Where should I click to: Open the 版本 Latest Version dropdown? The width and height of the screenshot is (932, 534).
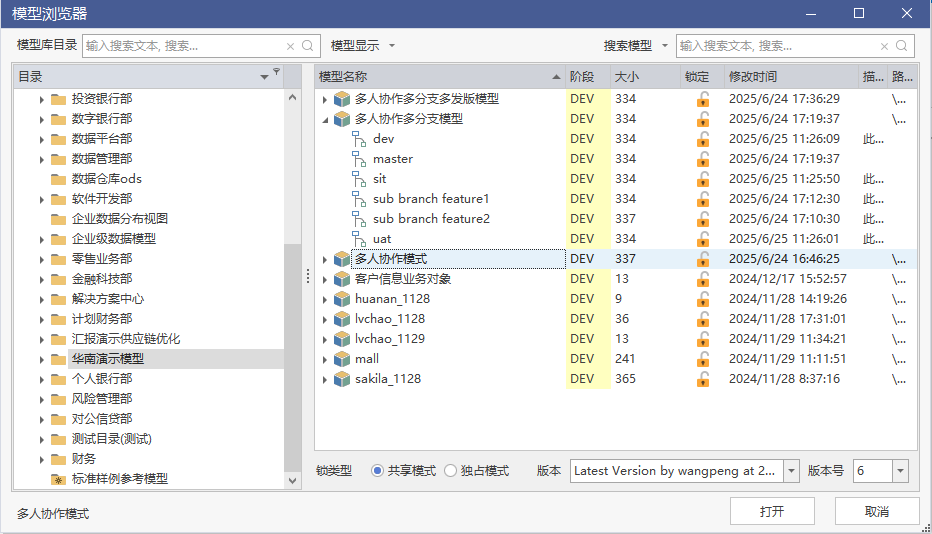[x=792, y=471]
